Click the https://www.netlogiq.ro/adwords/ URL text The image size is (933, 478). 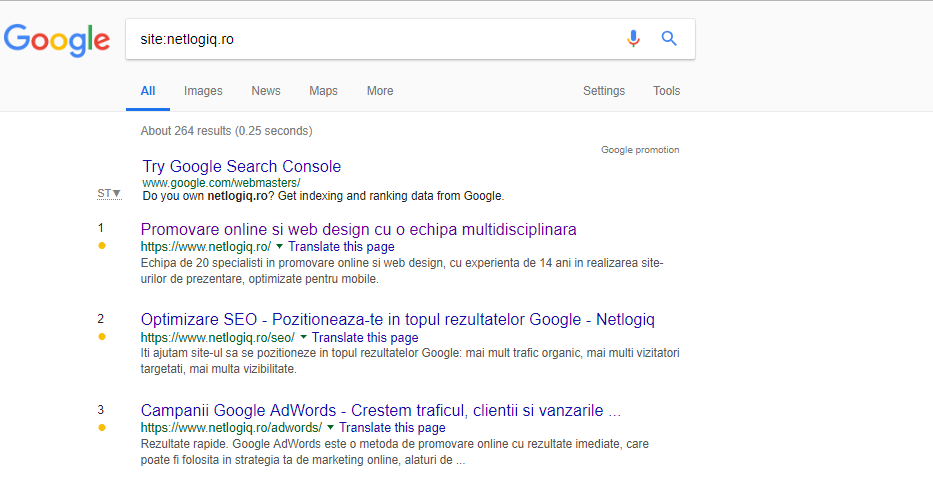click(x=231, y=427)
